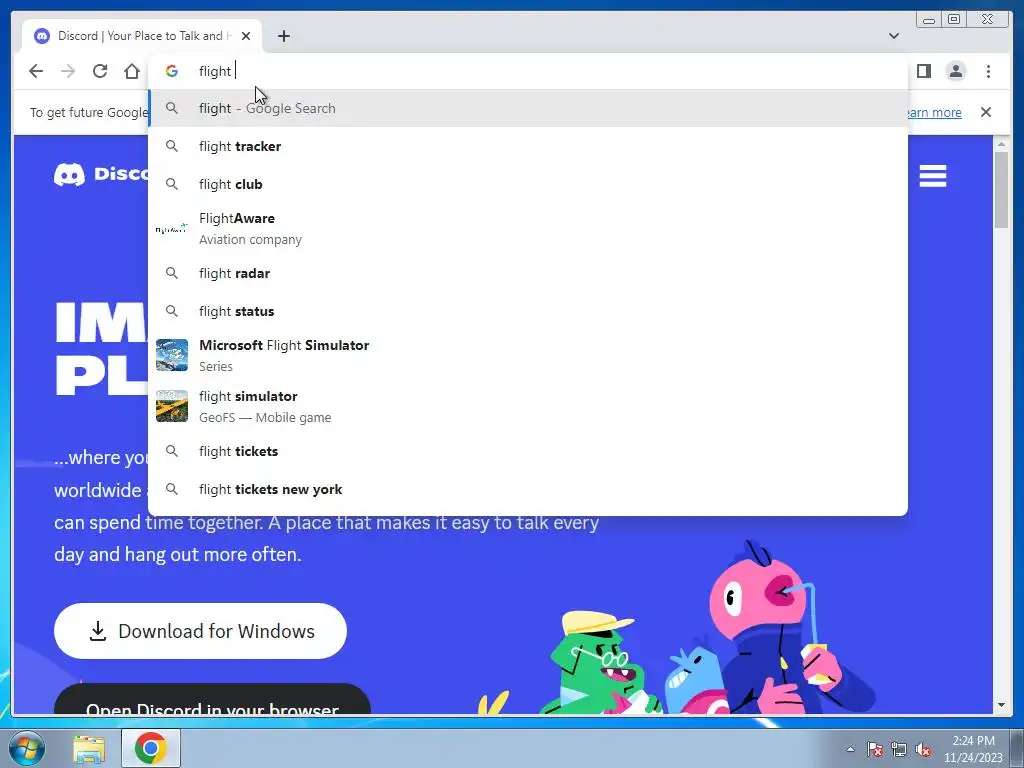Click the Google logo in address bar

click(x=172, y=71)
